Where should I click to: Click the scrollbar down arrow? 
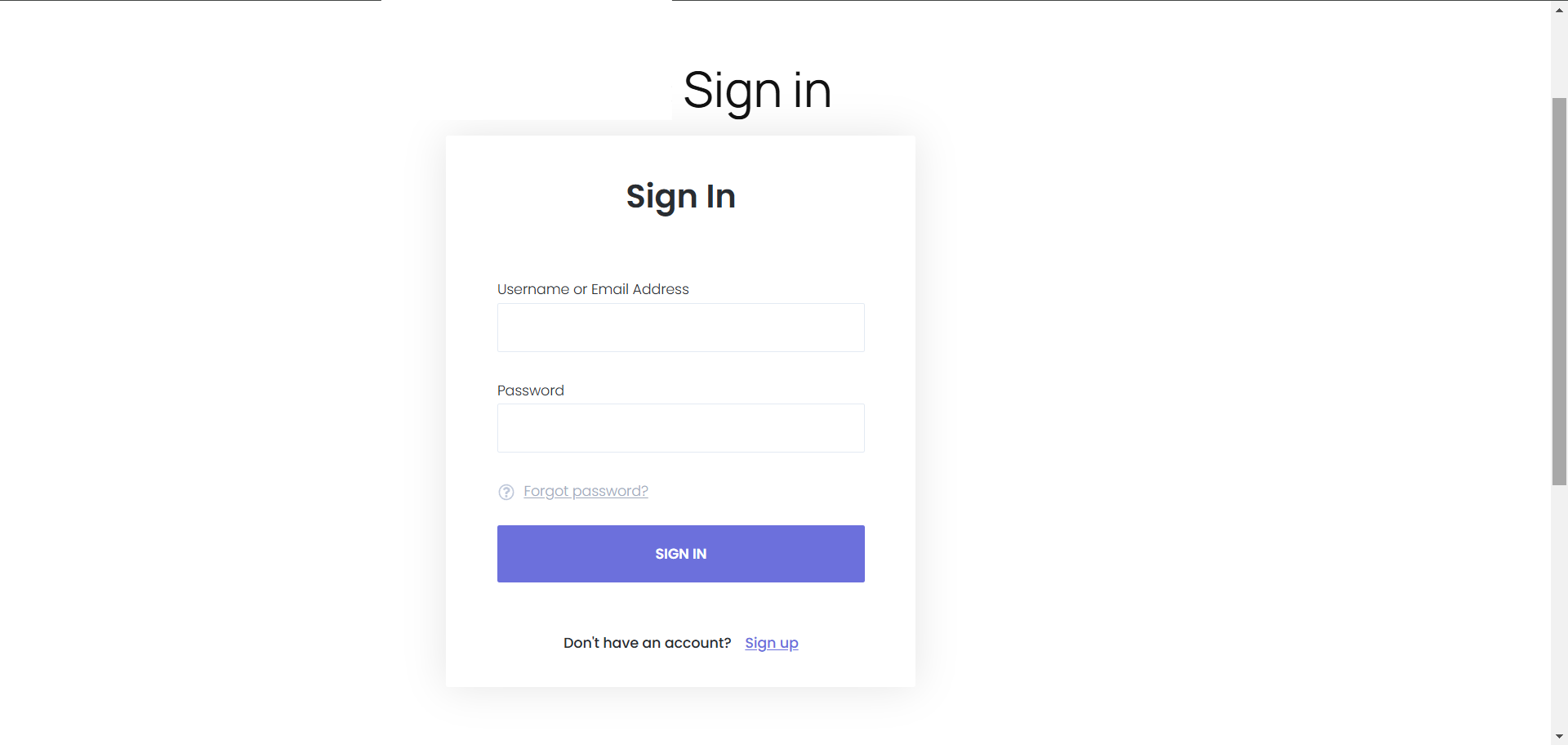1559,737
